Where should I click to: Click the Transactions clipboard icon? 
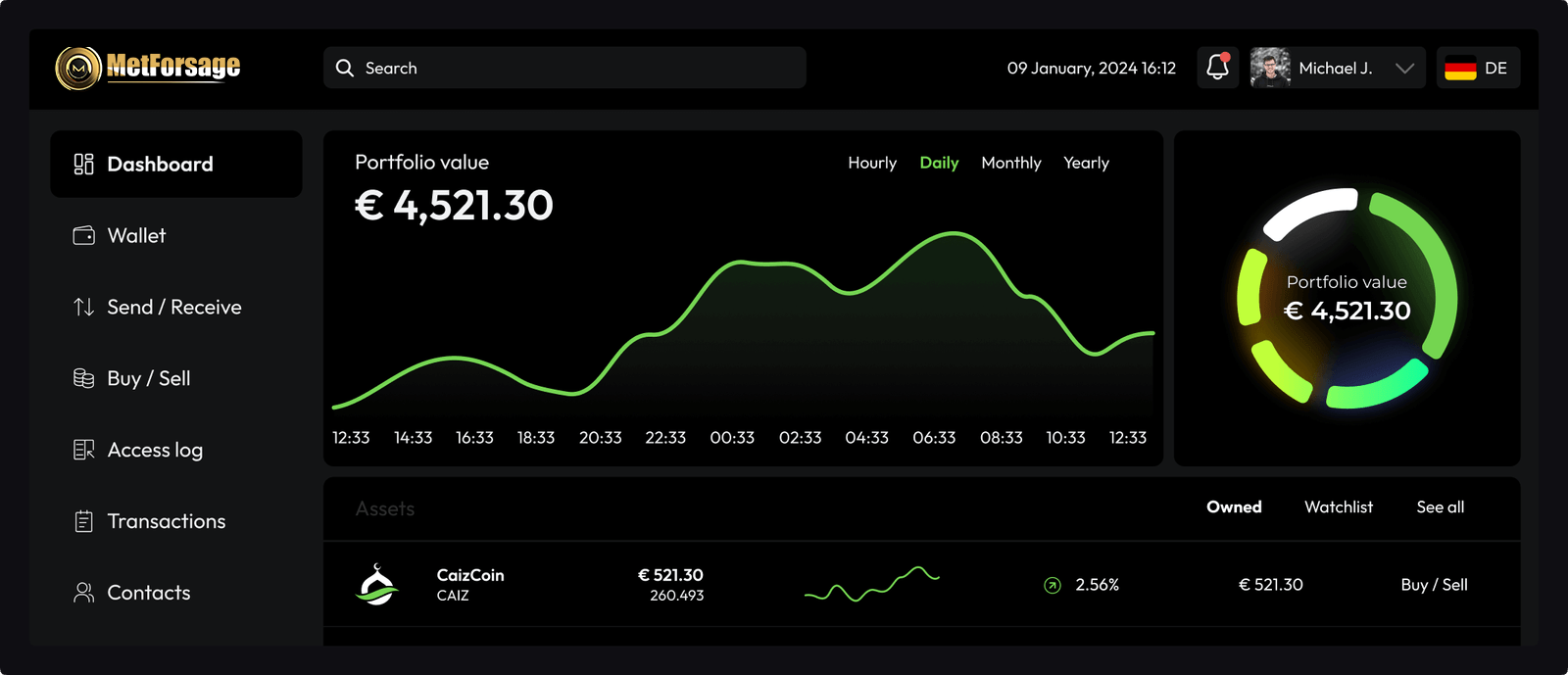[x=84, y=521]
